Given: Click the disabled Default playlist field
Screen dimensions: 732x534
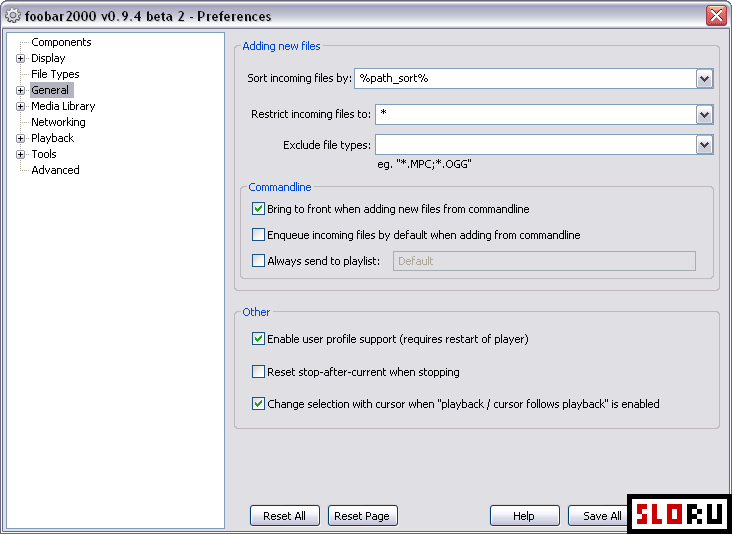Looking at the screenshot, I should coord(544,261).
